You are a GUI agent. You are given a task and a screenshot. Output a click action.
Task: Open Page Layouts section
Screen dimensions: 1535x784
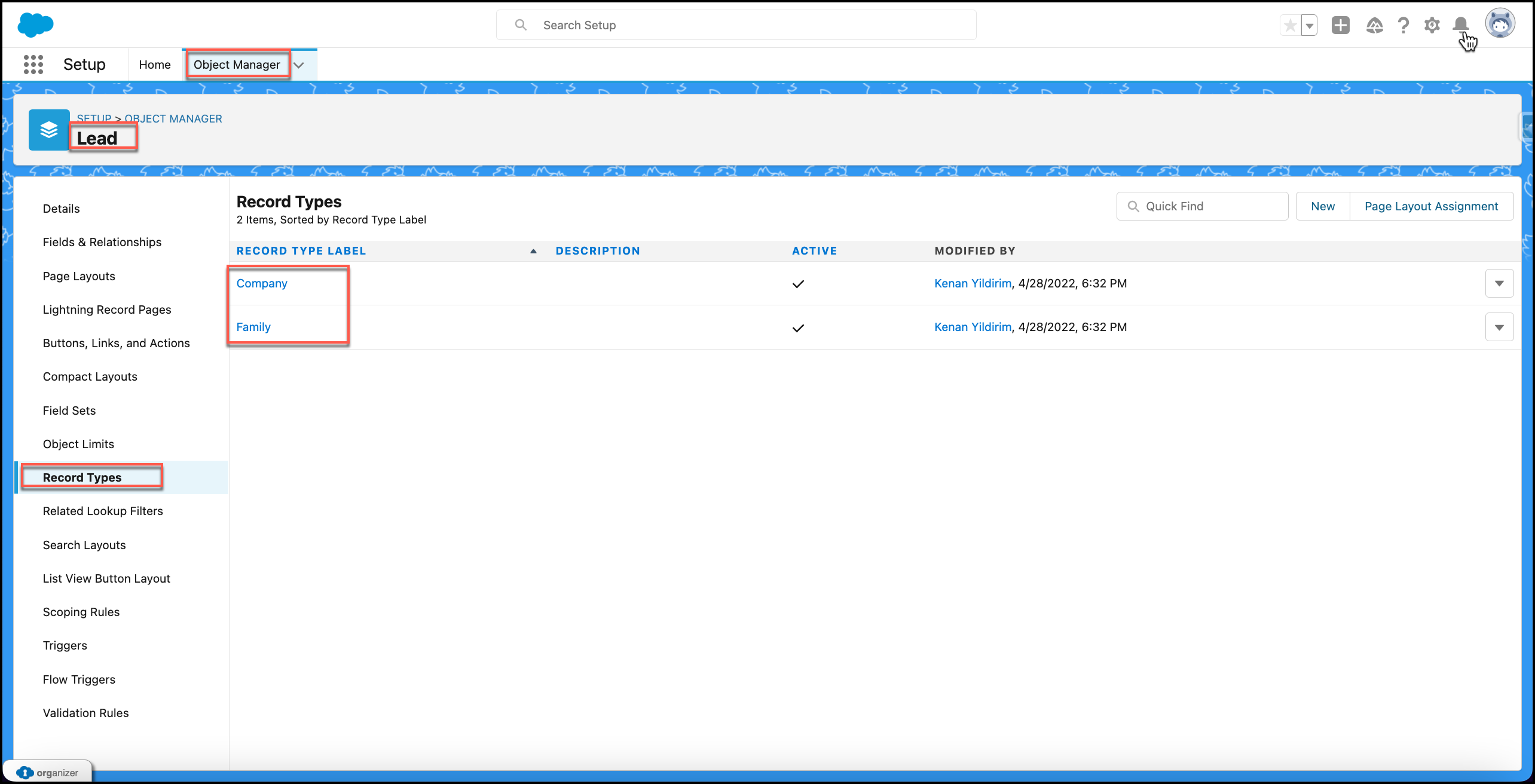tap(79, 276)
